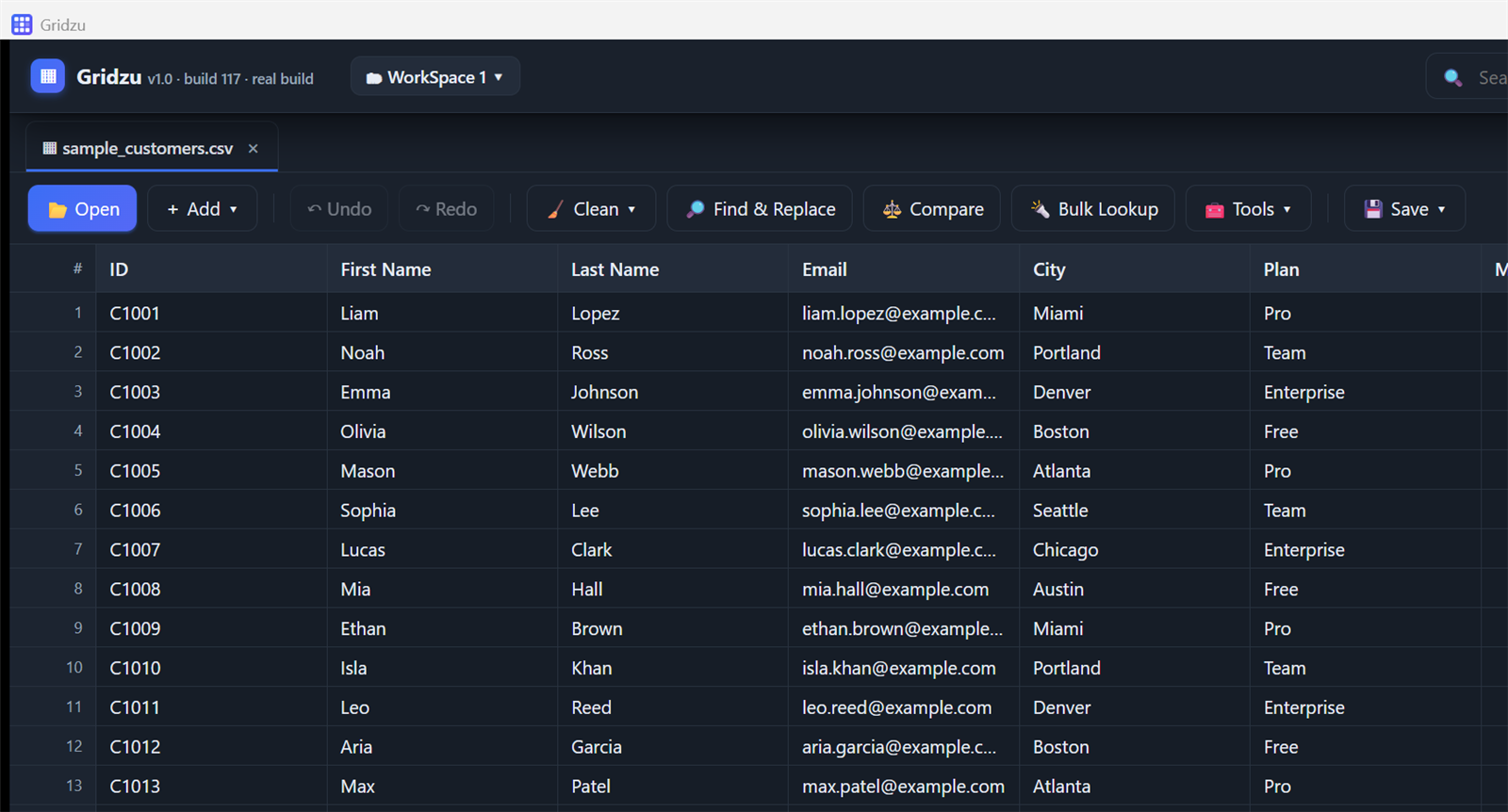
Task: Click the Redo button
Action: (x=447, y=209)
